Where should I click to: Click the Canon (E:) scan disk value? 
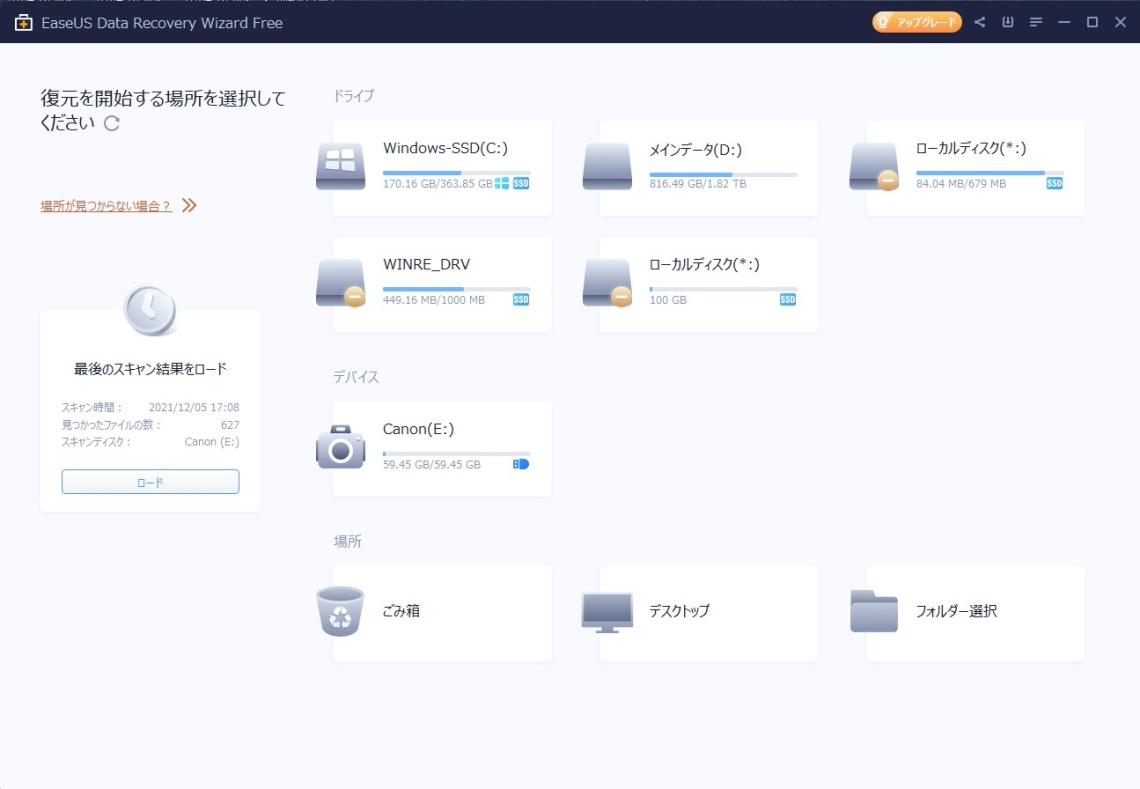(212, 441)
